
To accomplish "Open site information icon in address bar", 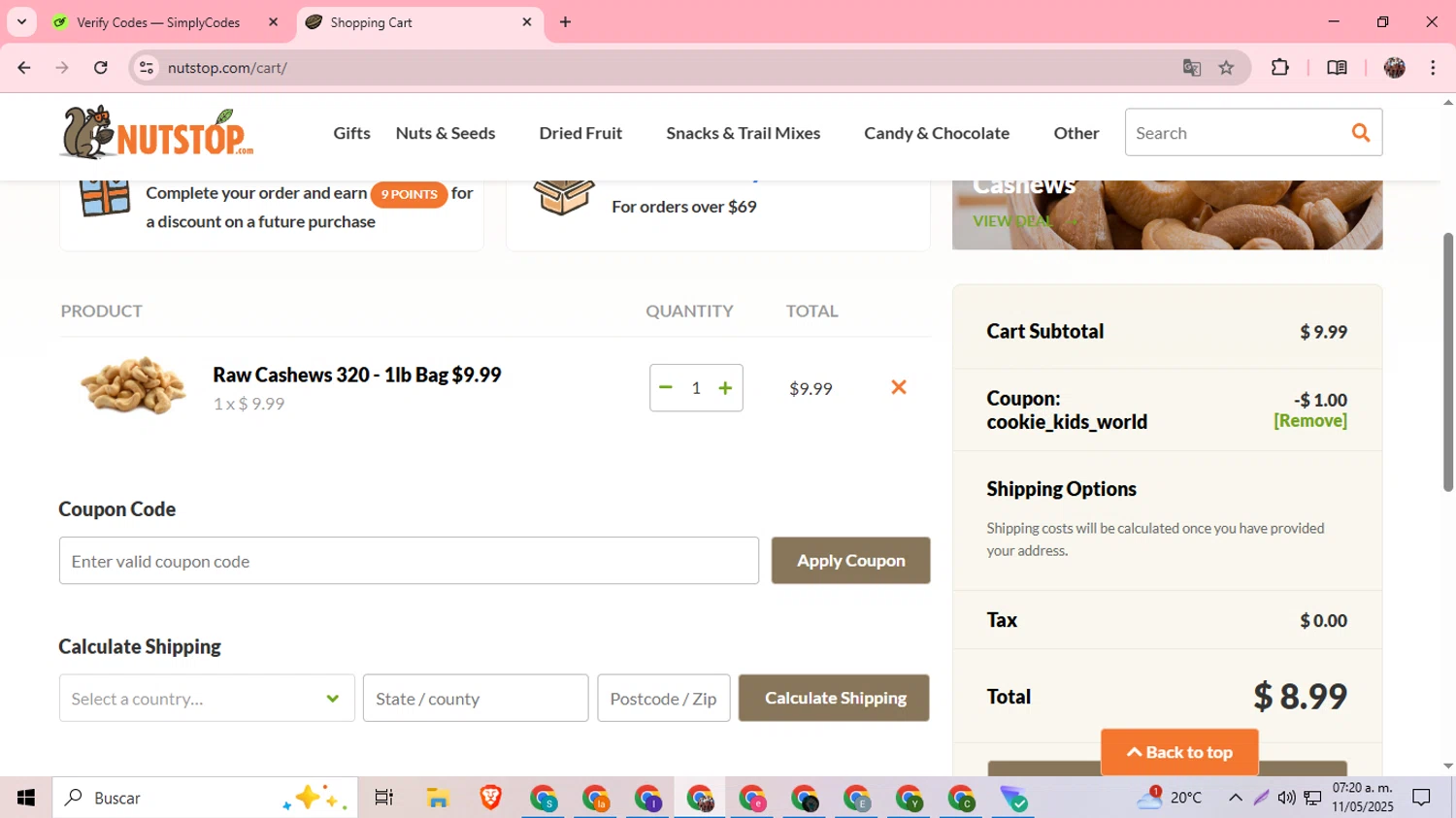I will pyautogui.click(x=147, y=68).
